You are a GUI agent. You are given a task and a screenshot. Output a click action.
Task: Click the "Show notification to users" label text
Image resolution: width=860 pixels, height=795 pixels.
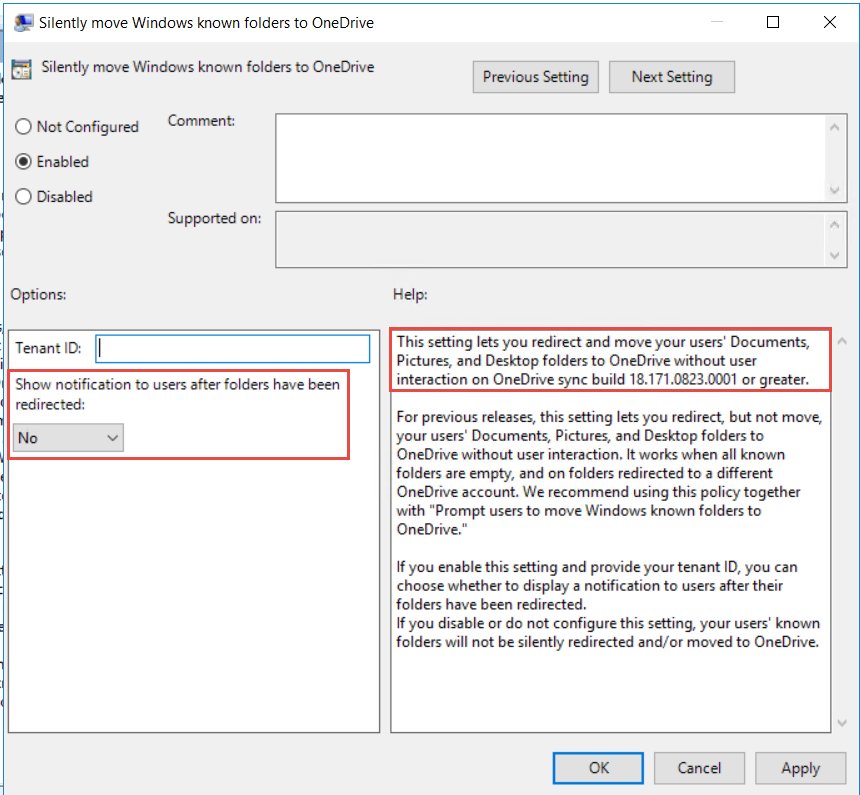178,394
